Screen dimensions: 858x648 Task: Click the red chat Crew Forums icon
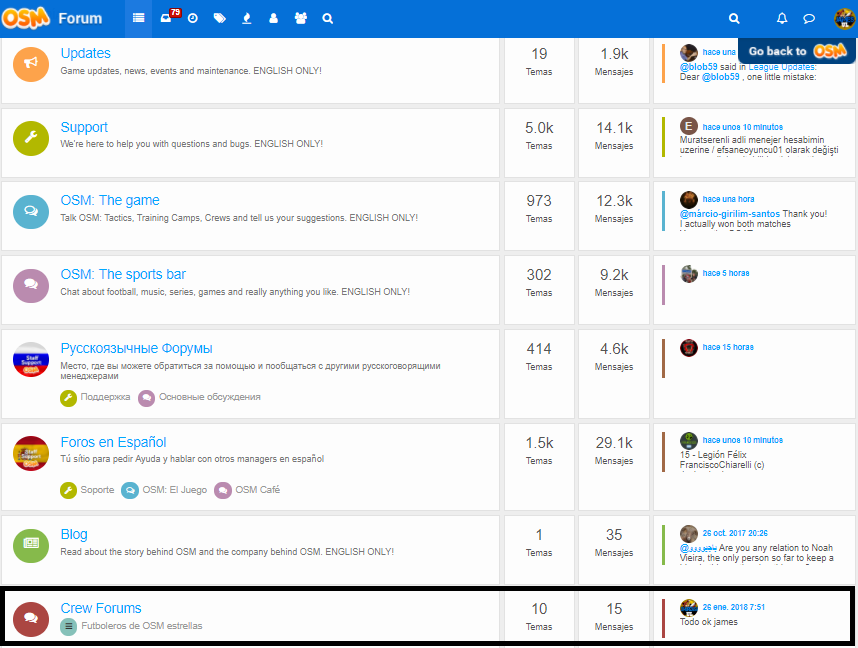31,619
